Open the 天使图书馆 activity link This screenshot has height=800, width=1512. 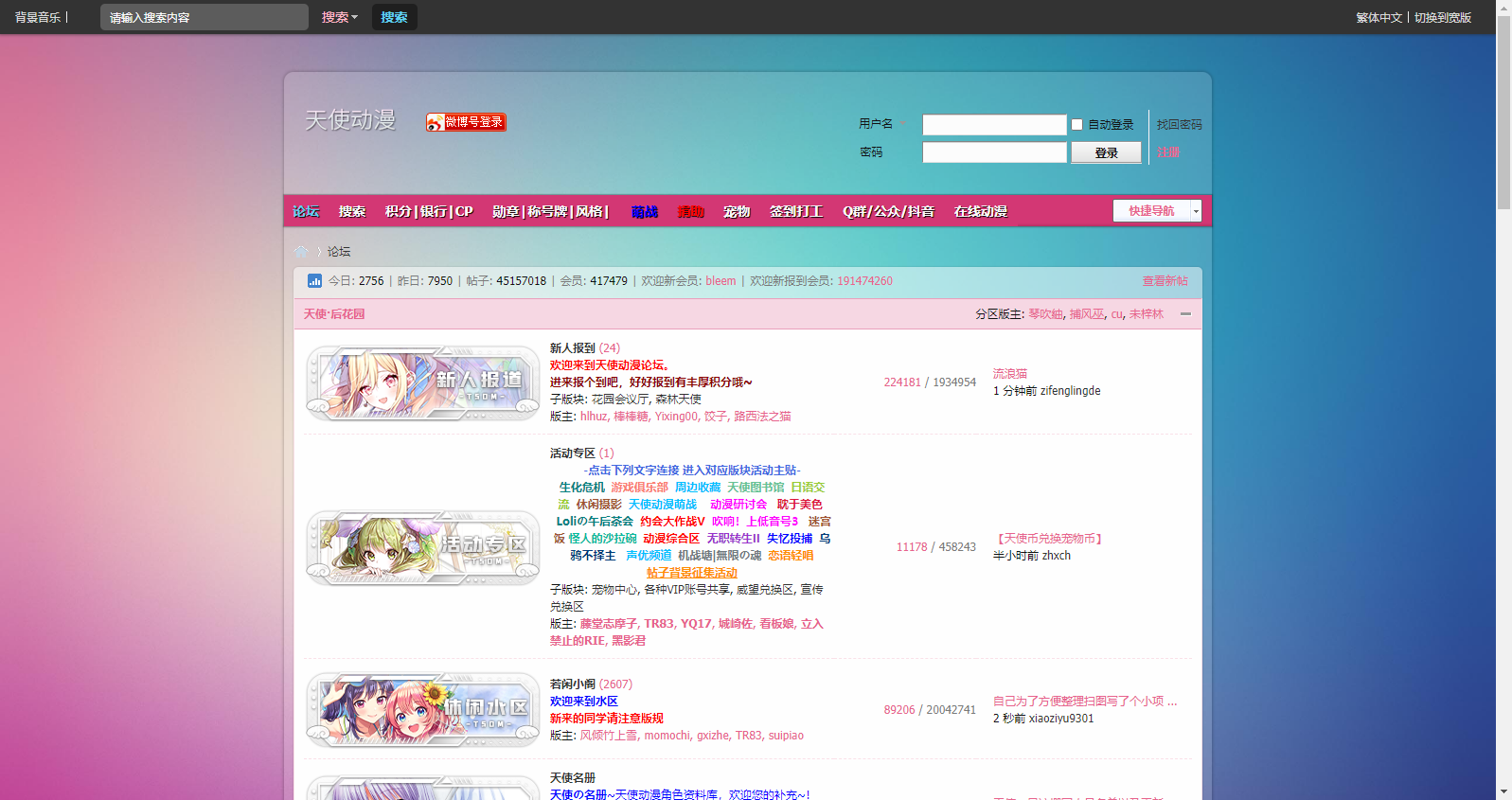point(756,488)
